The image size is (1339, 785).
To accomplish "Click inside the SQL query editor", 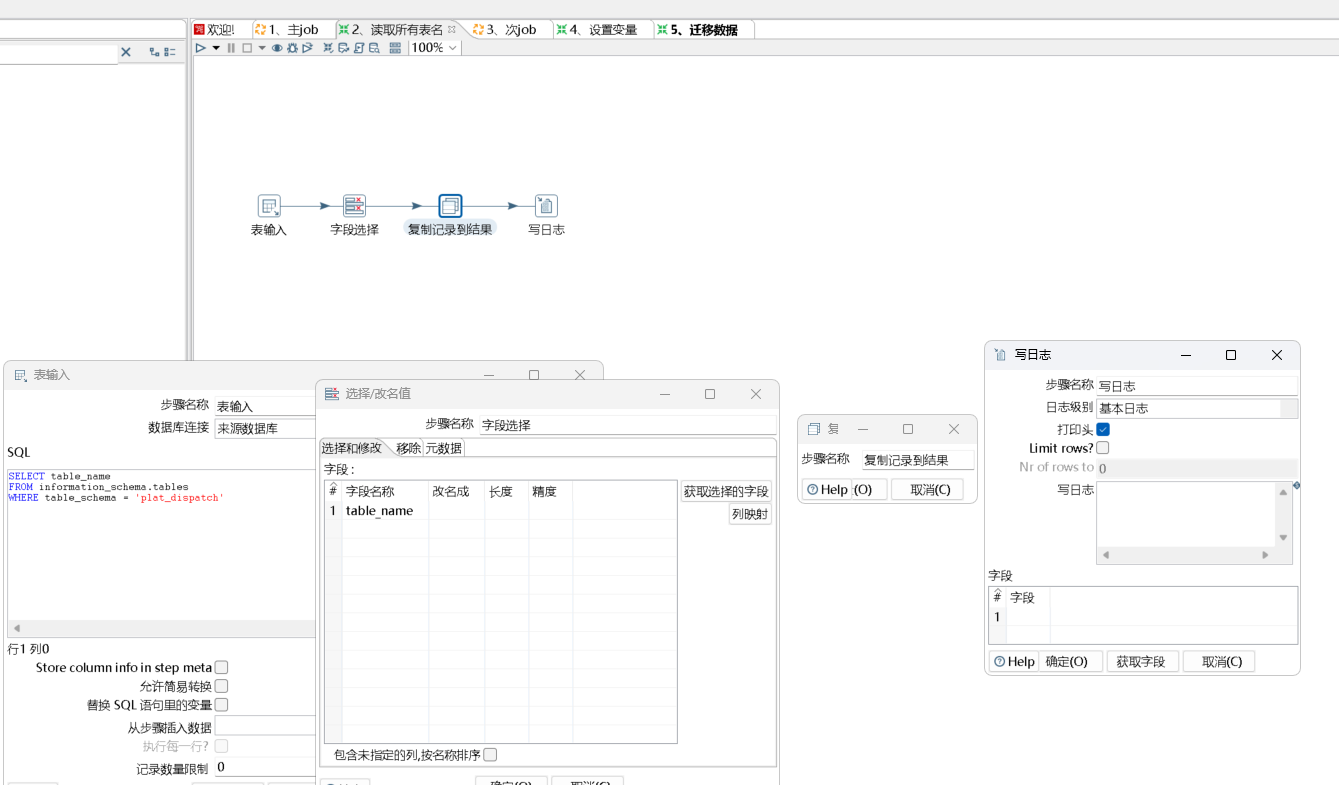I will [161, 545].
